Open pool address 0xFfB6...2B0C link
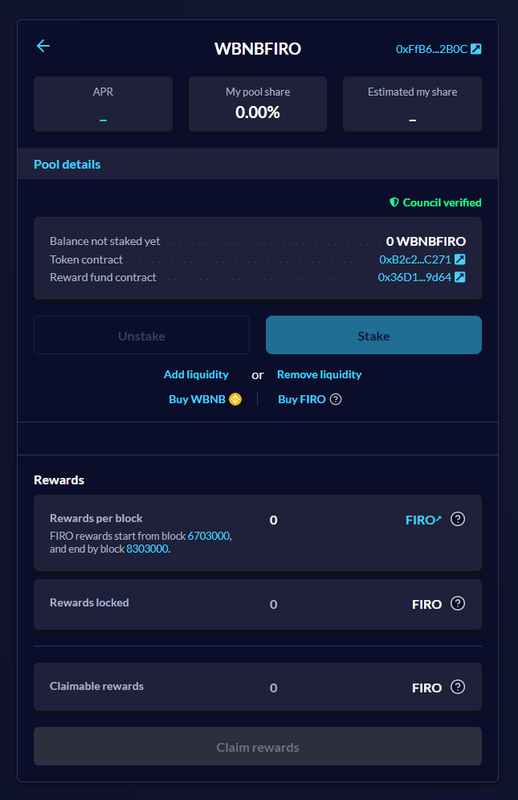The height and width of the screenshot is (800, 518). (x=431, y=49)
